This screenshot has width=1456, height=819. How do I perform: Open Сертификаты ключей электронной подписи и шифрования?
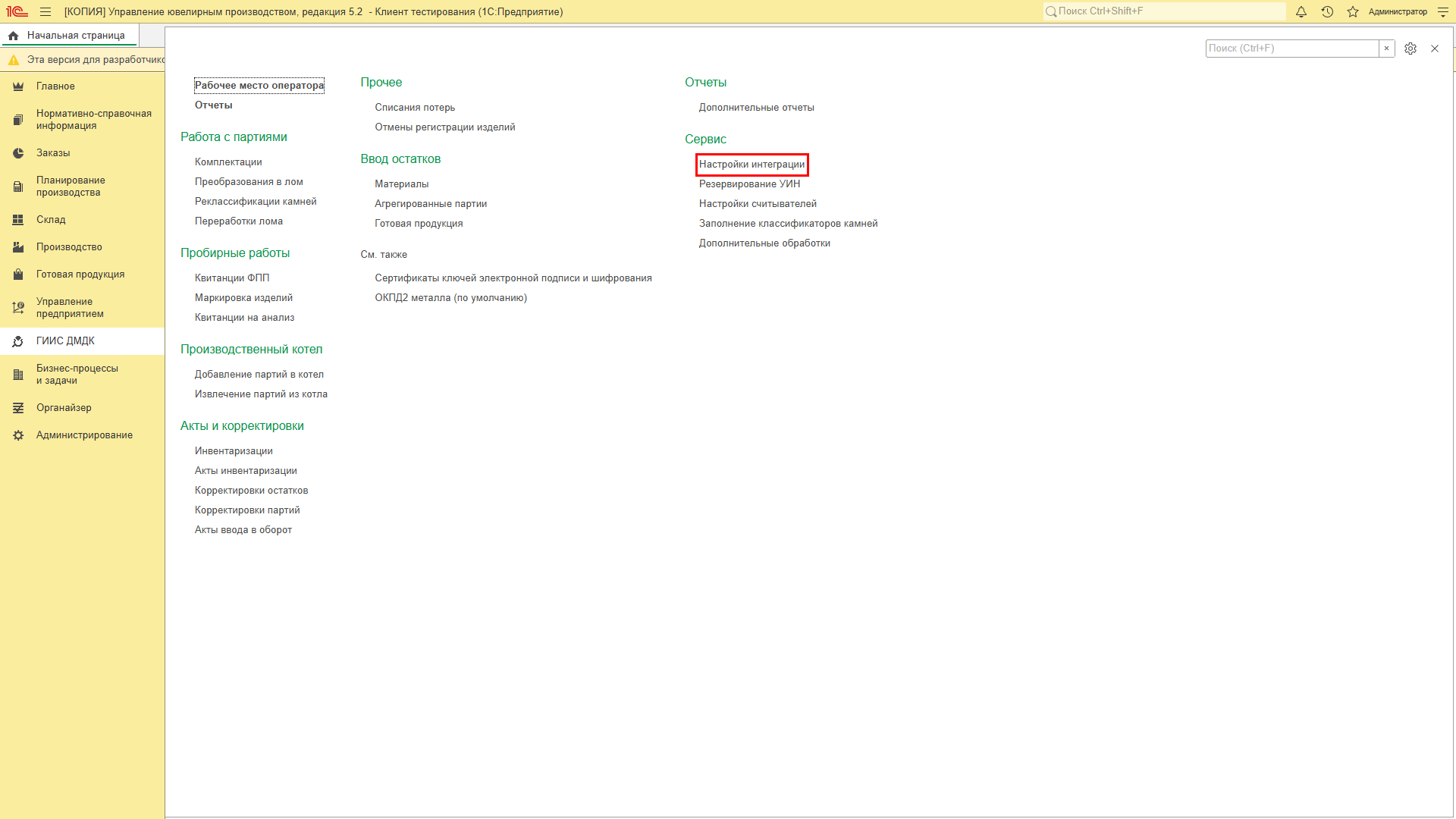tap(513, 278)
